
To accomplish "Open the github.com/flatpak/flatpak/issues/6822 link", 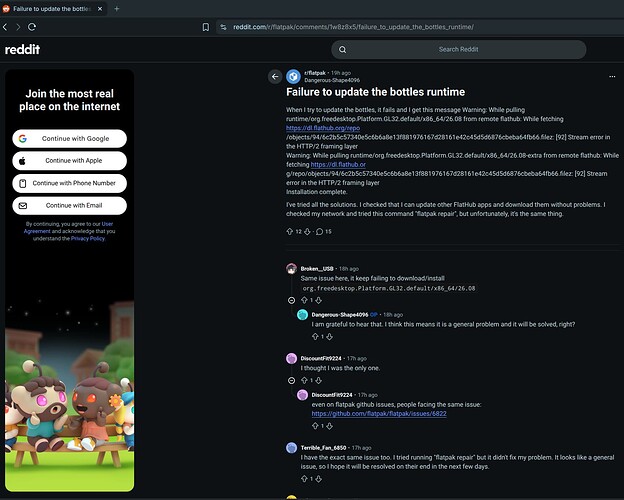I will click(379, 414).
